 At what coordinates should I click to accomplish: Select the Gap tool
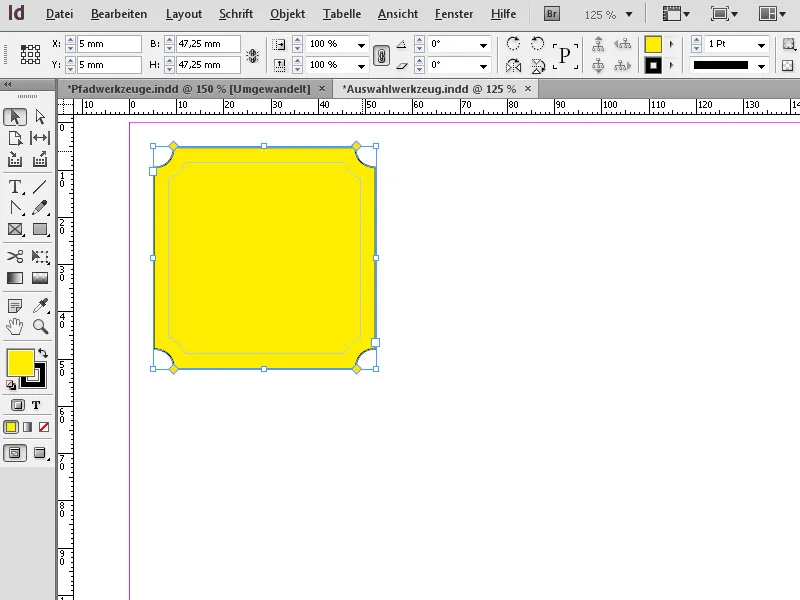point(40,138)
